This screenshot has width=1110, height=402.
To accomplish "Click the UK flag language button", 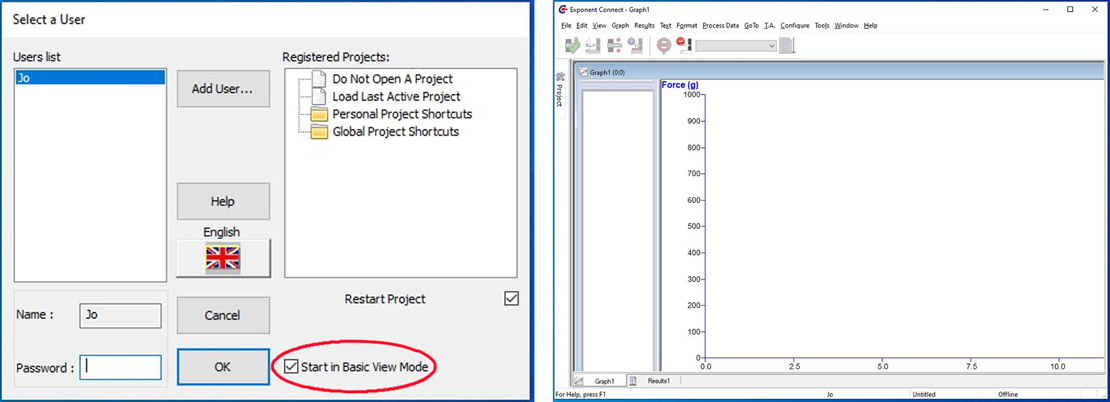I will pyautogui.click(x=223, y=259).
